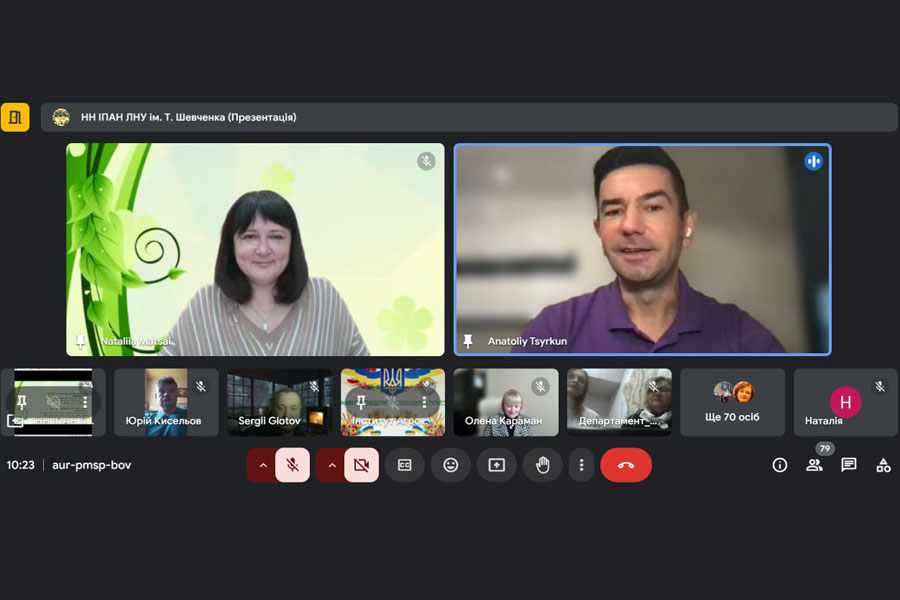Click the presentation banner title

tap(188, 117)
